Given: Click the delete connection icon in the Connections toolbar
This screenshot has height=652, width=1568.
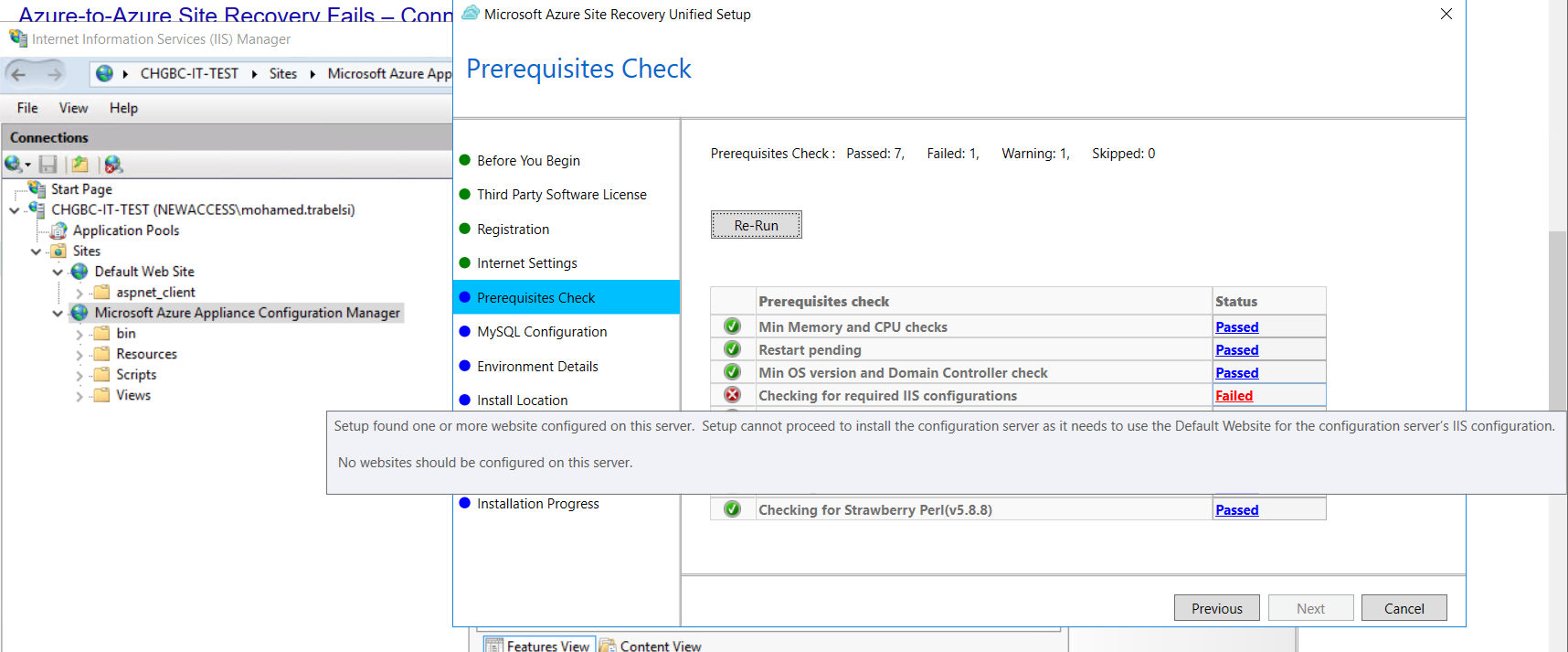Looking at the screenshot, I should click(x=113, y=164).
